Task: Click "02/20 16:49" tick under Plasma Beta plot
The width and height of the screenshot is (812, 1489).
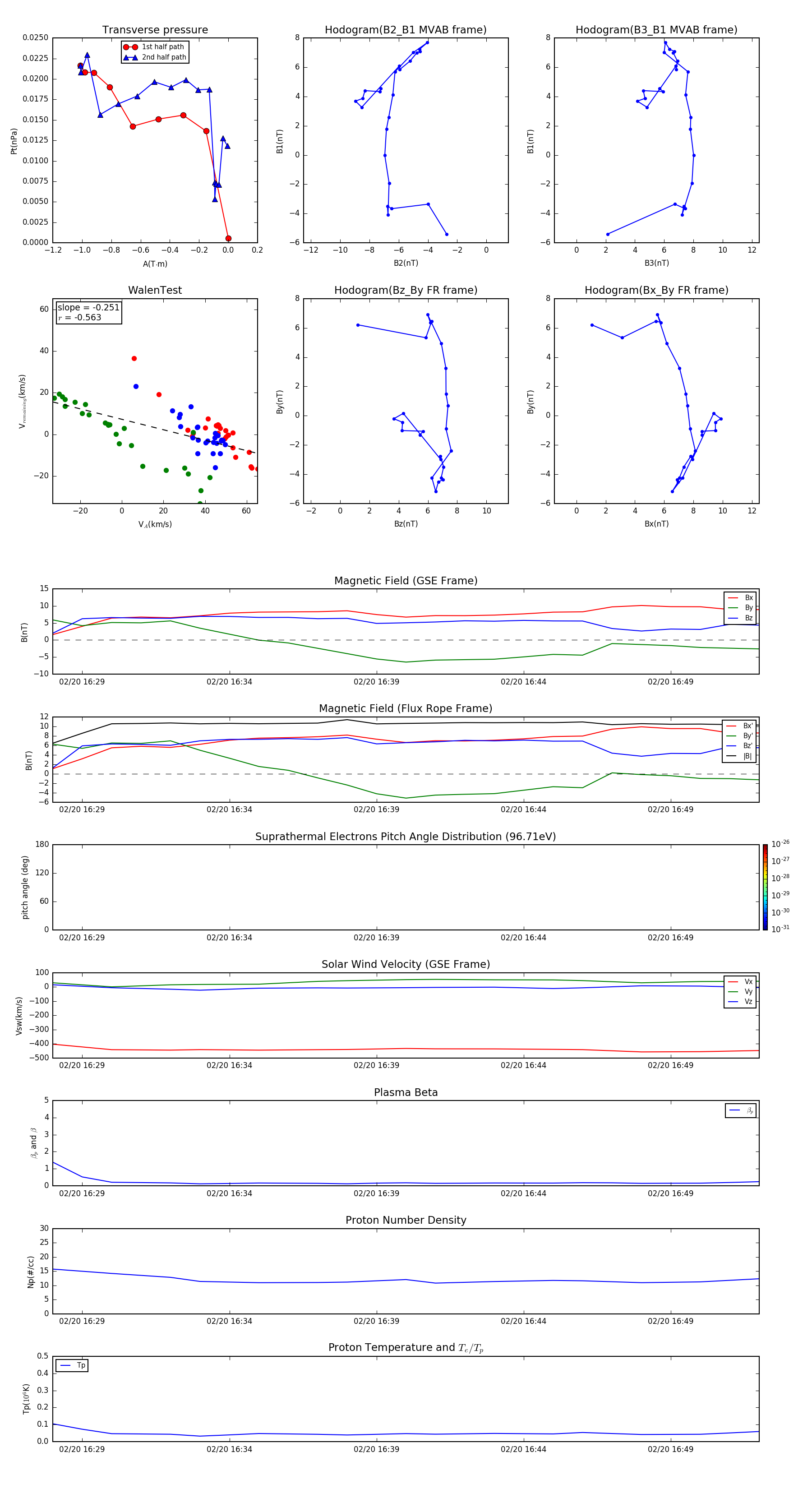Action: tap(670, 1193)
